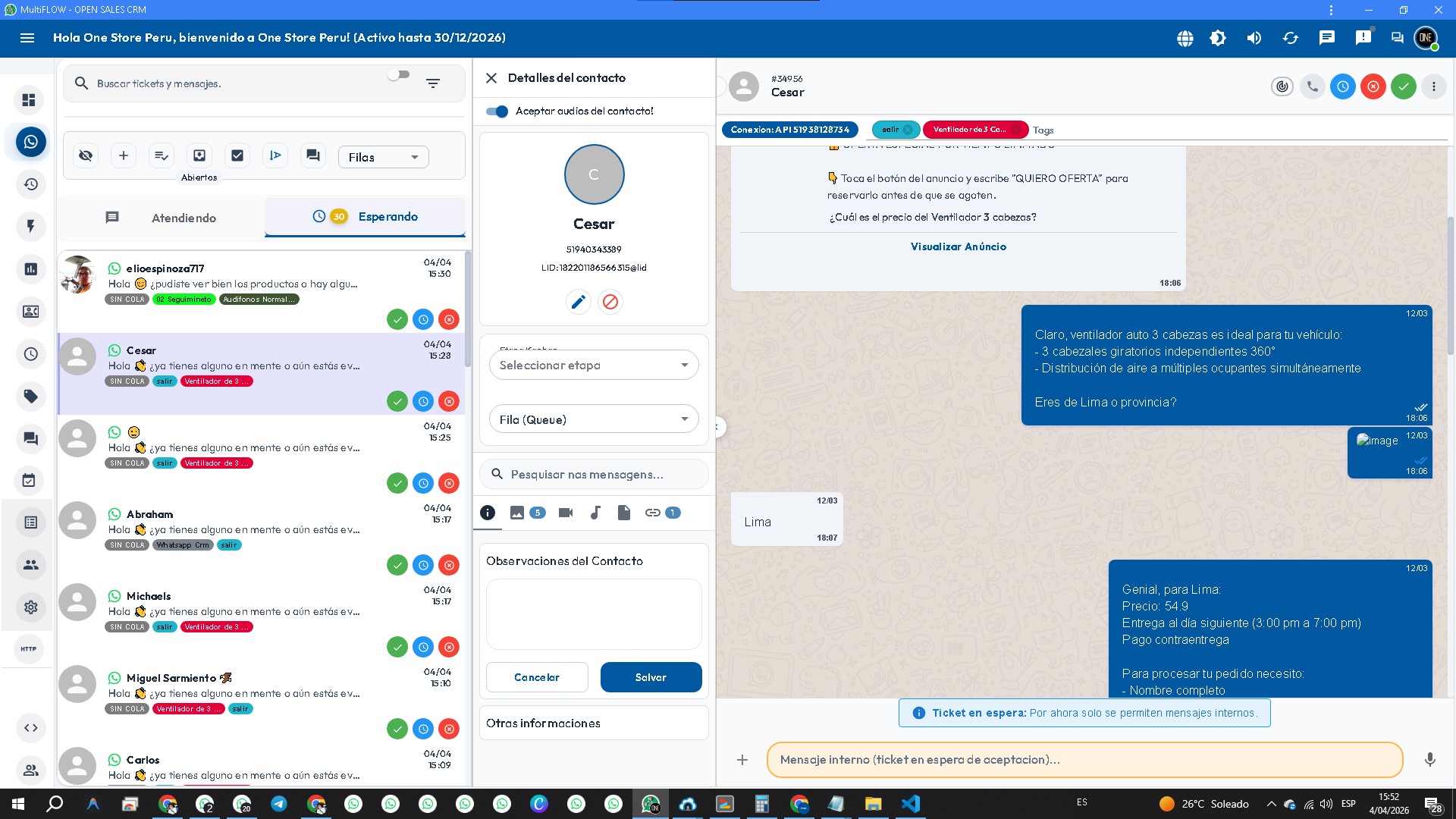
Task: Open the tags icon in left sidebar
Action: click(x=31, y=396)
